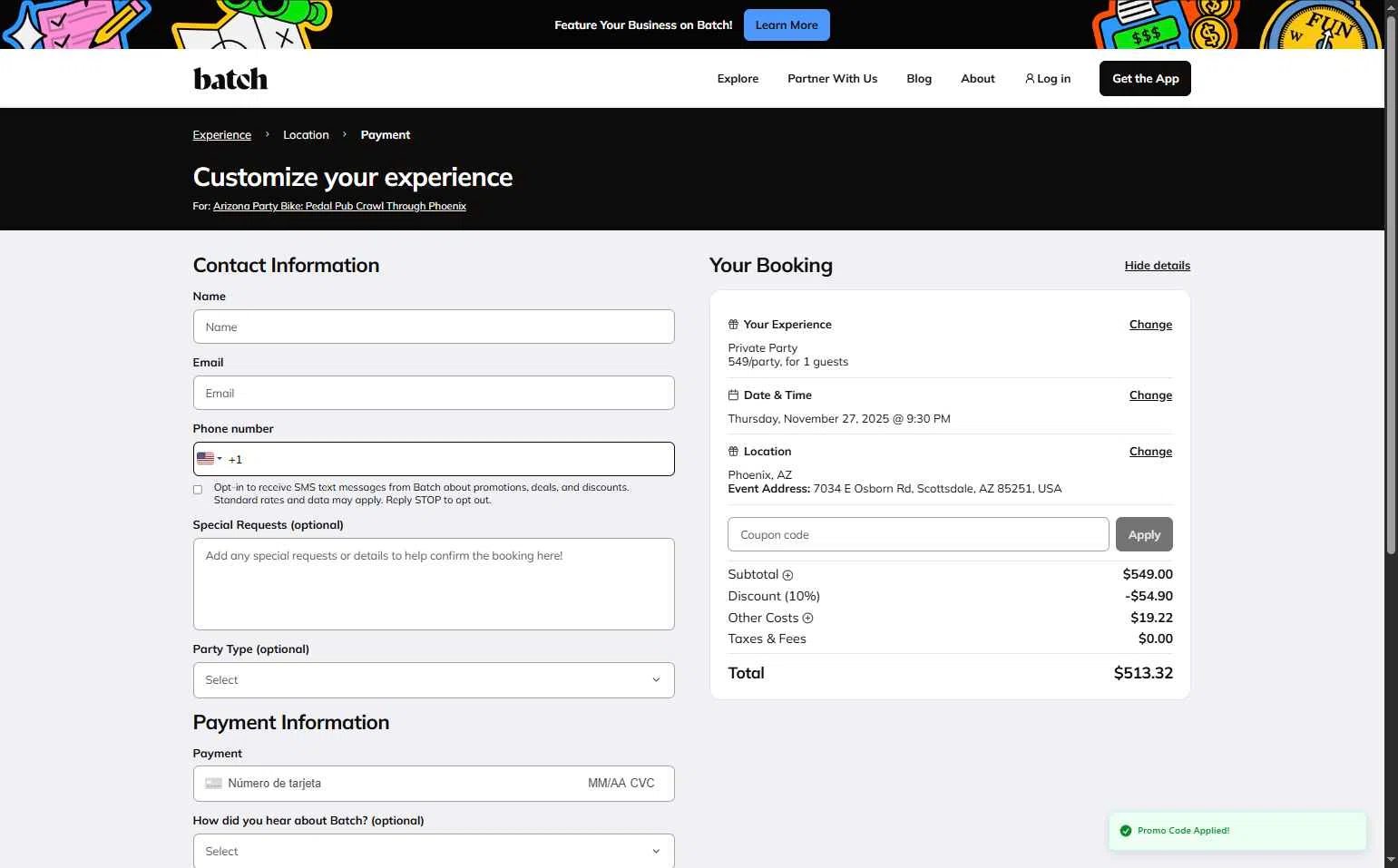The width and height of the screenshot is (1398, 868).
Task: Select the Payment breadcrumb step
Action: point(386,135)
